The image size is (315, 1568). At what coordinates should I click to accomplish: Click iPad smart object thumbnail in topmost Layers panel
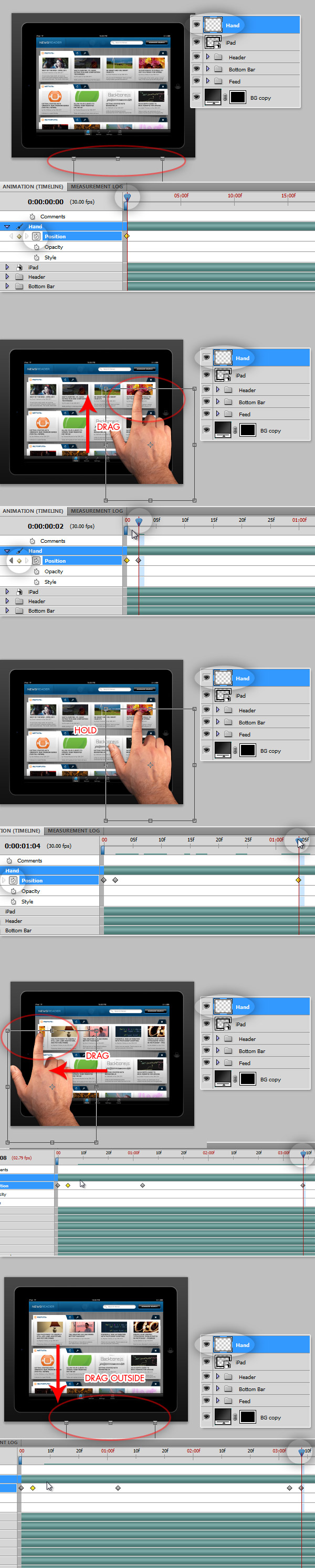click(x=213, y=42)
